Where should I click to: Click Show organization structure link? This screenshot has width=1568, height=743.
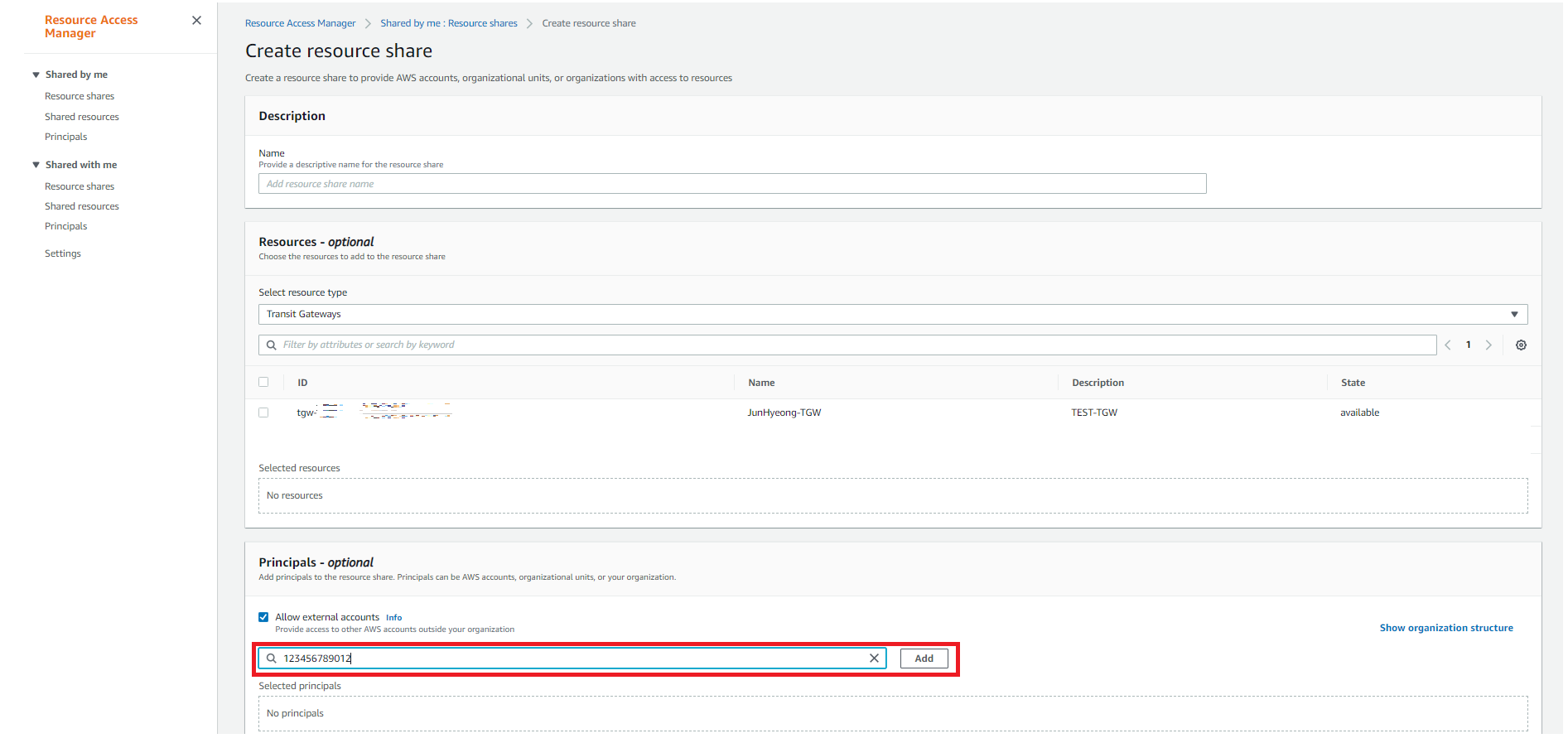point(1445,628)
